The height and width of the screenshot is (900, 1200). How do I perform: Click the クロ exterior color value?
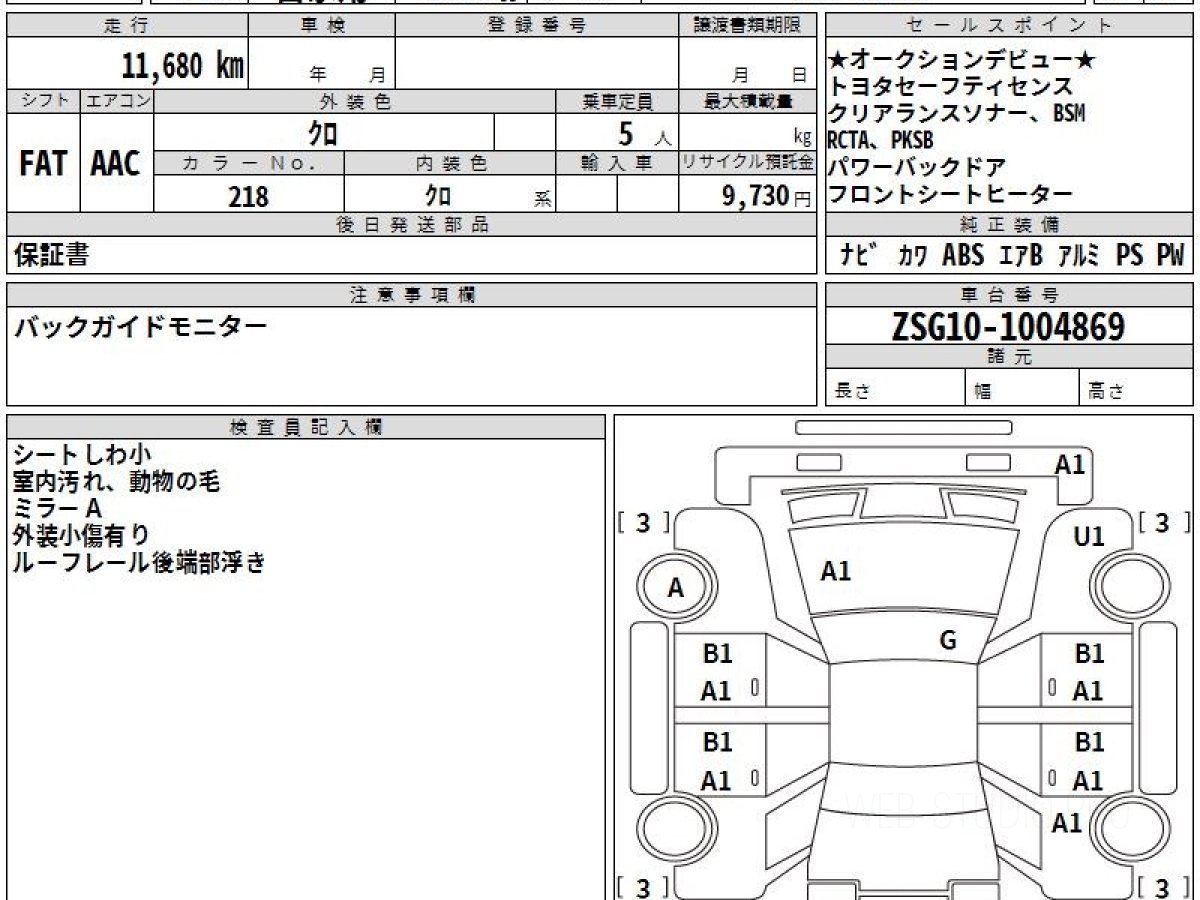tap(323, 132)
